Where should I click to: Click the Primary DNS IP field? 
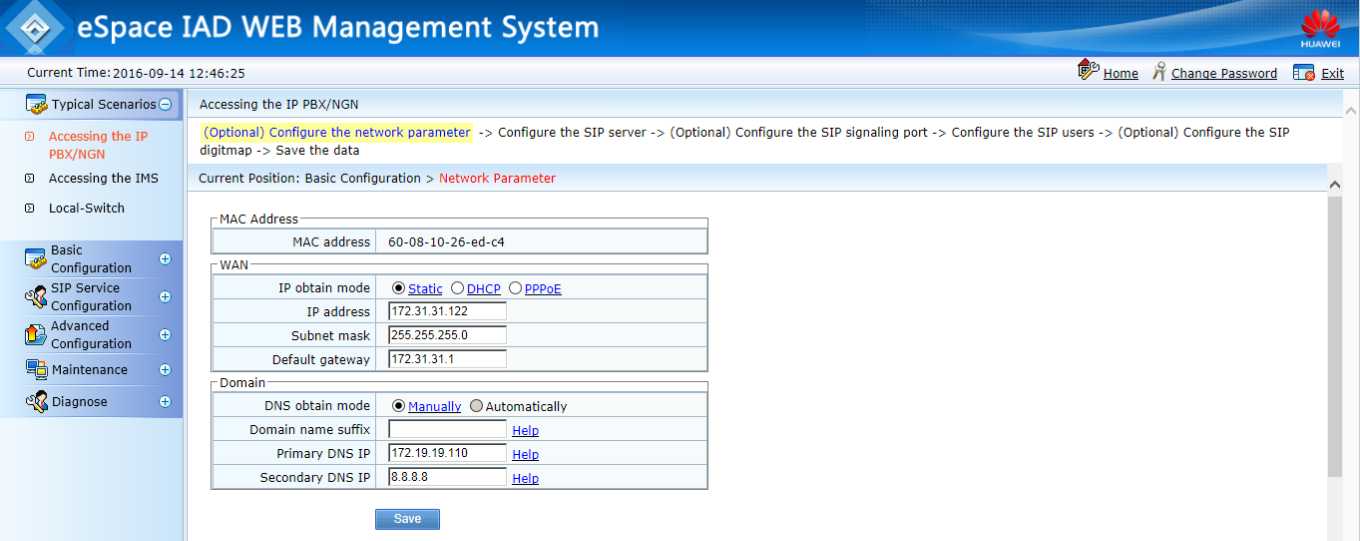pos(447,453)
